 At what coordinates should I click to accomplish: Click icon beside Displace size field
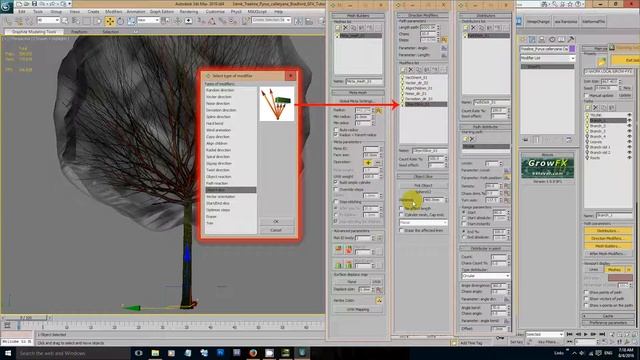379,290
